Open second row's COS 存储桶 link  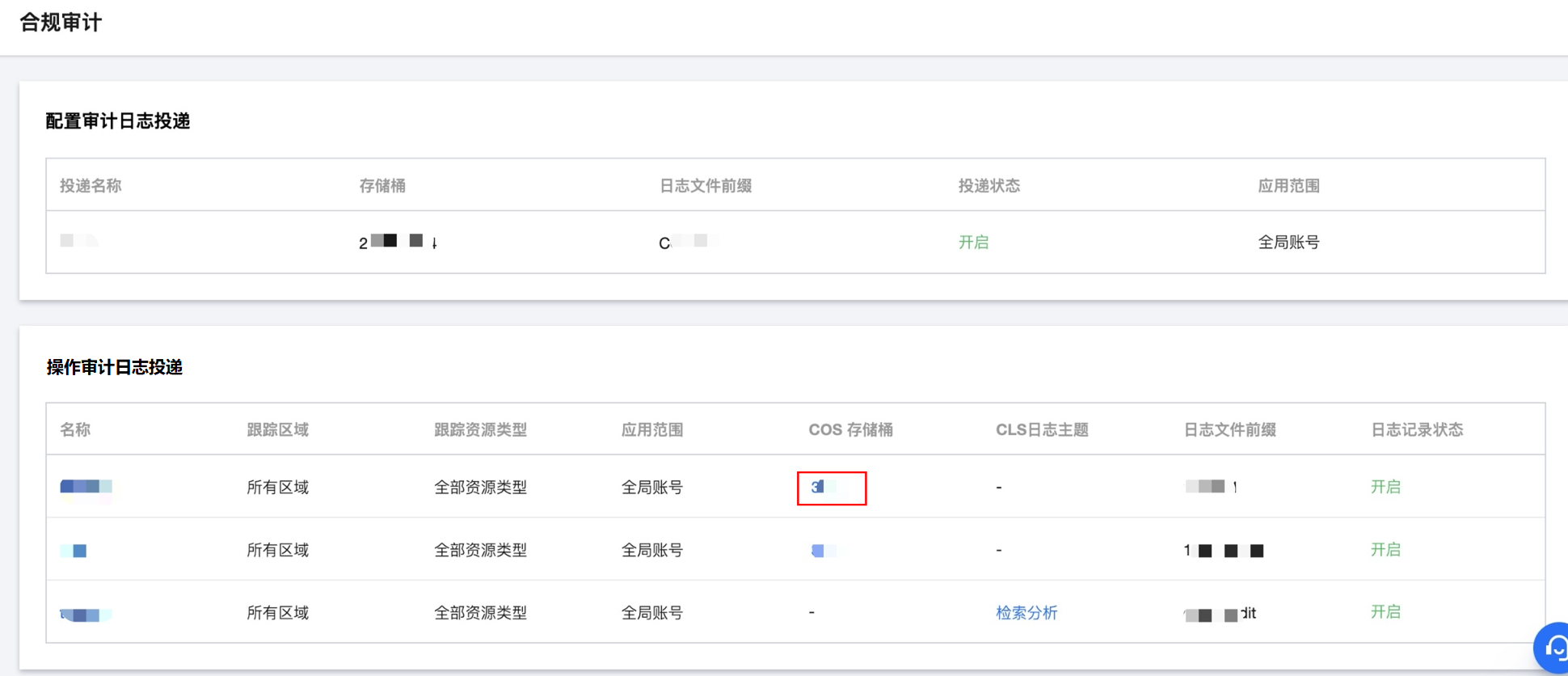point(822,551)
